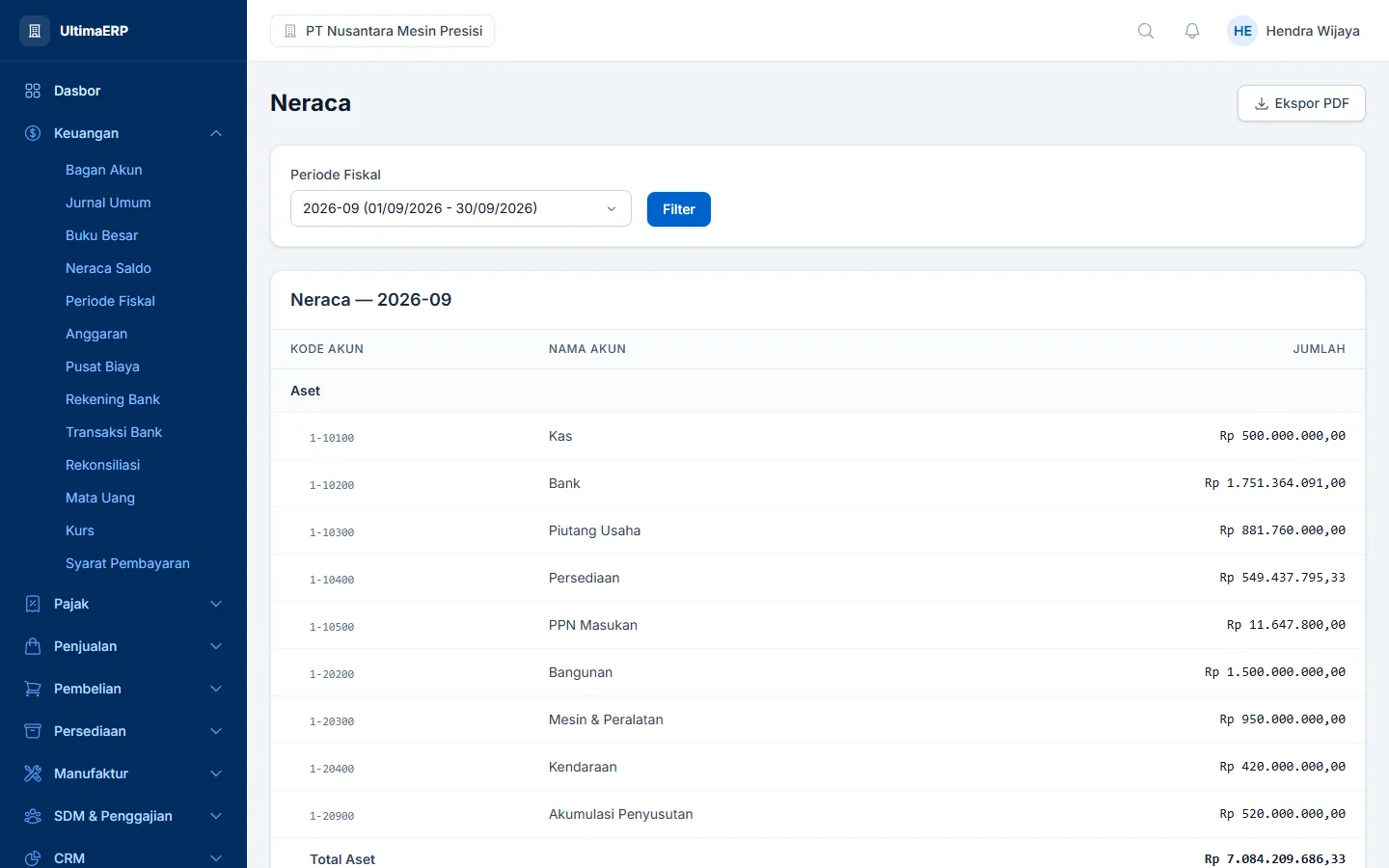Click the Ekspor PDF button
The width and height of the screenshot is (1389, 868).
pyautogui.click(x=1301, y=103)
